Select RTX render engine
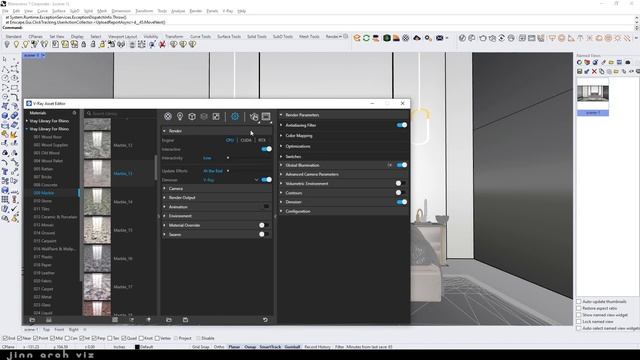 click(x=262, y=140)
